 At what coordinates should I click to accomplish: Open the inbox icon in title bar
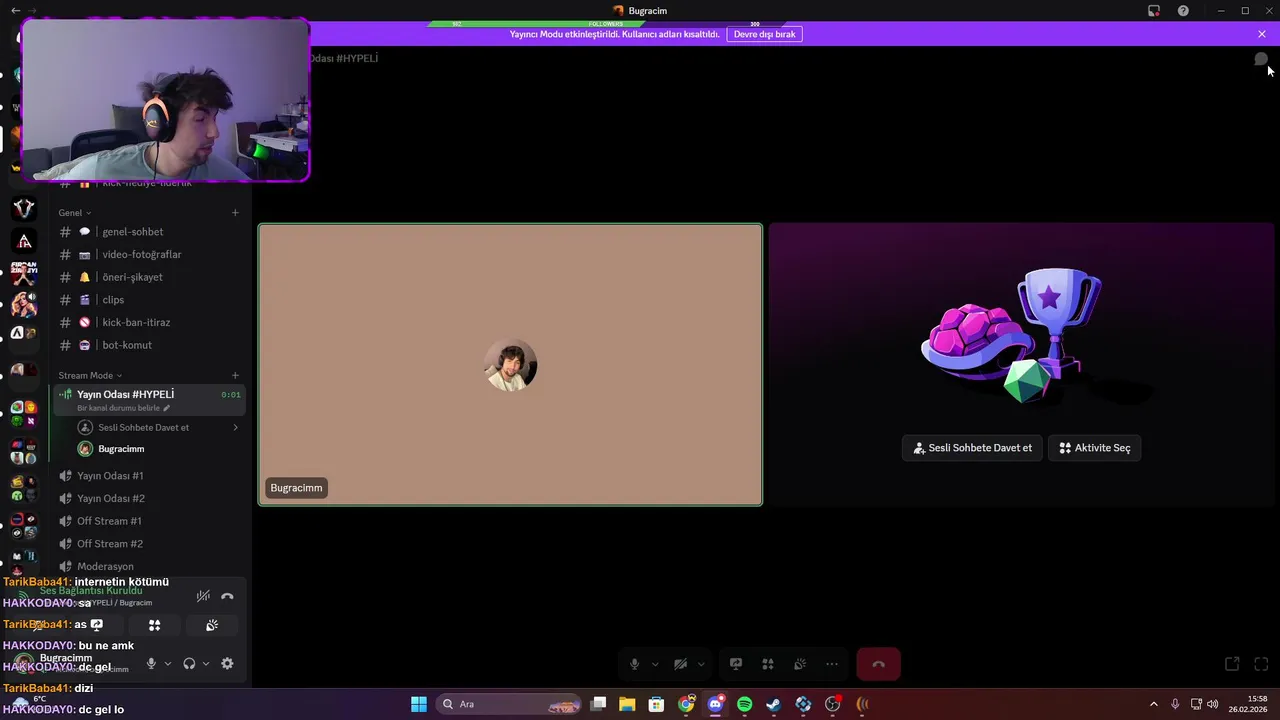(1153, 10)
